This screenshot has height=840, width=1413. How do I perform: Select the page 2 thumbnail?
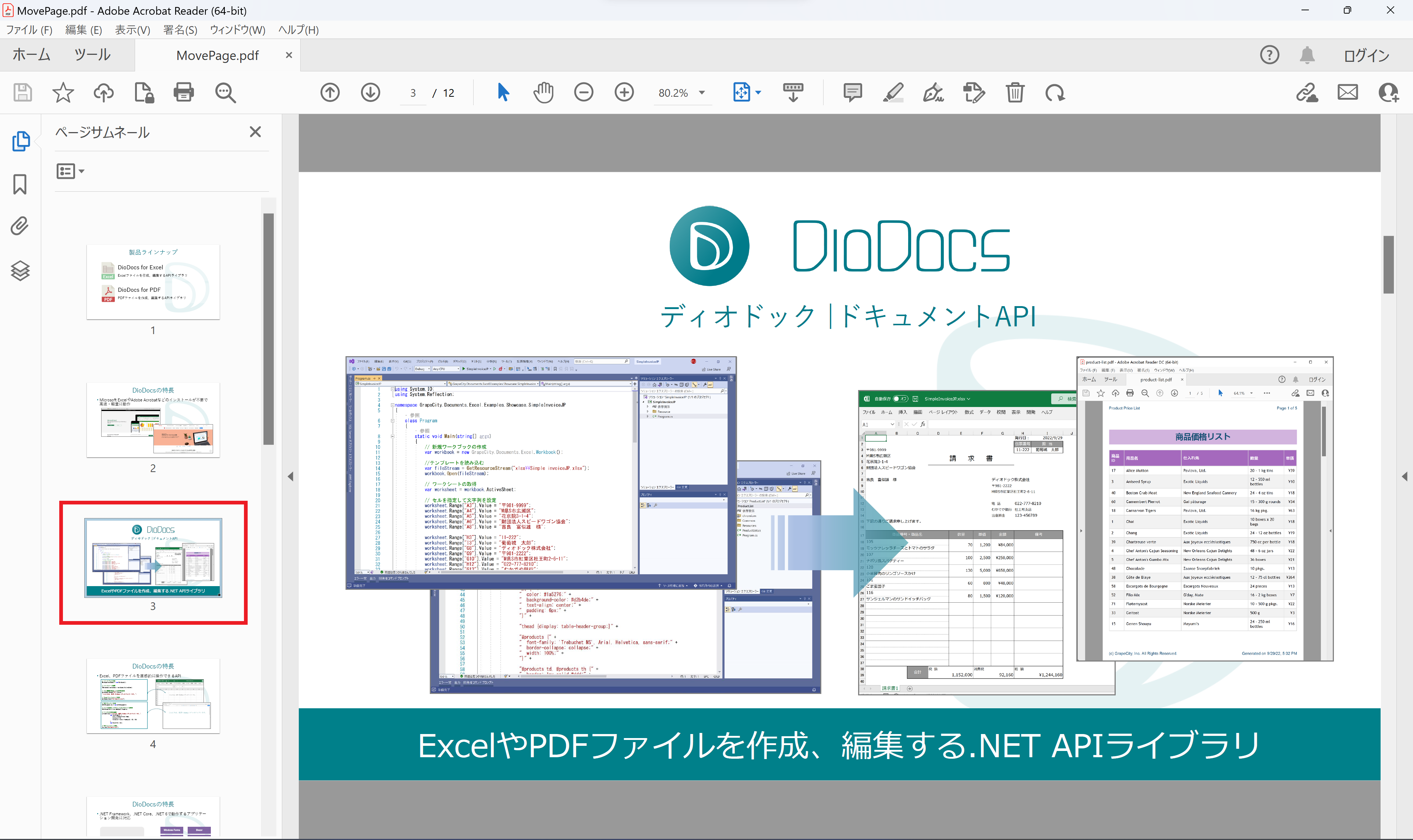153,420
